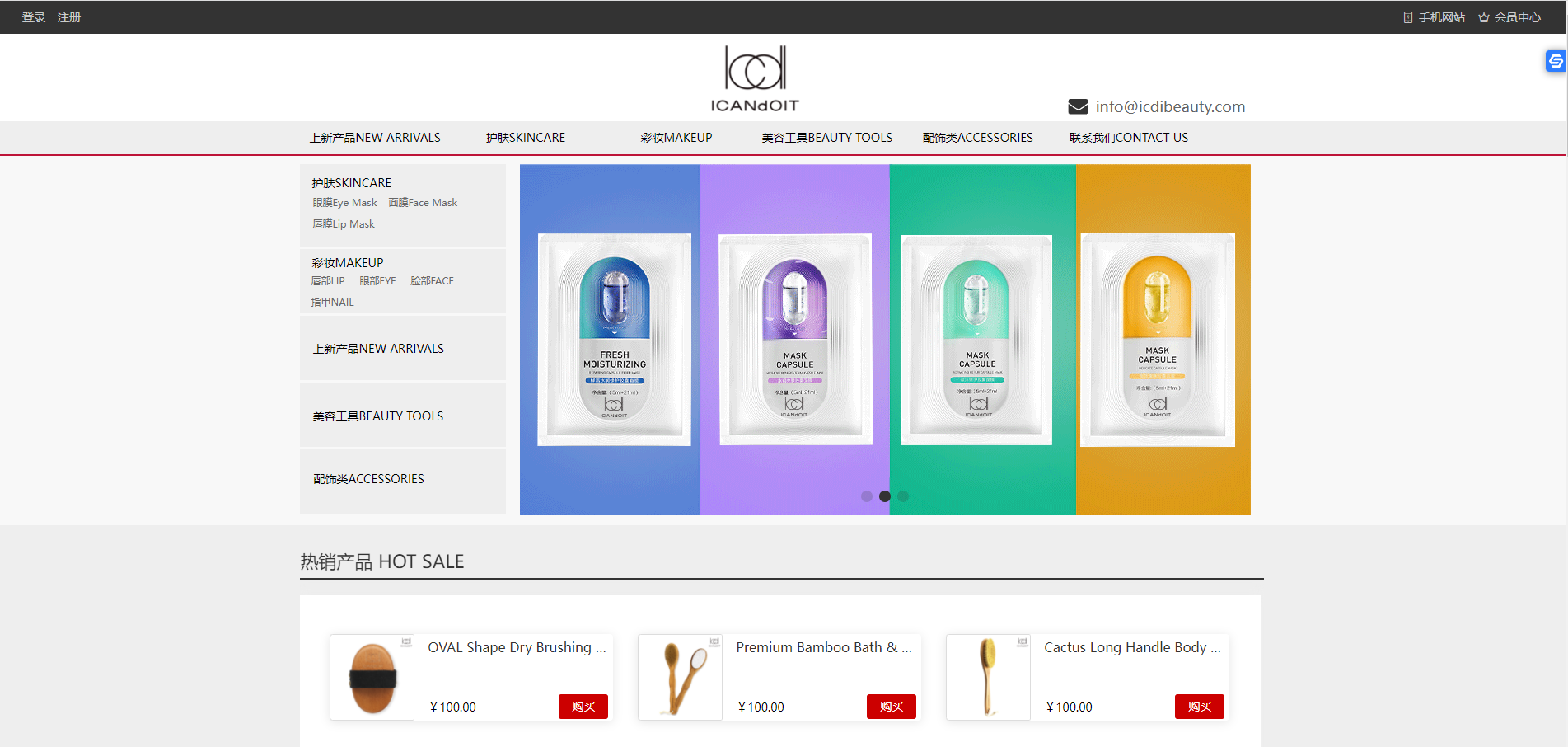
Task: Buy the Cactus Long Handle Body item
Action: click(x=1200, y=707)
